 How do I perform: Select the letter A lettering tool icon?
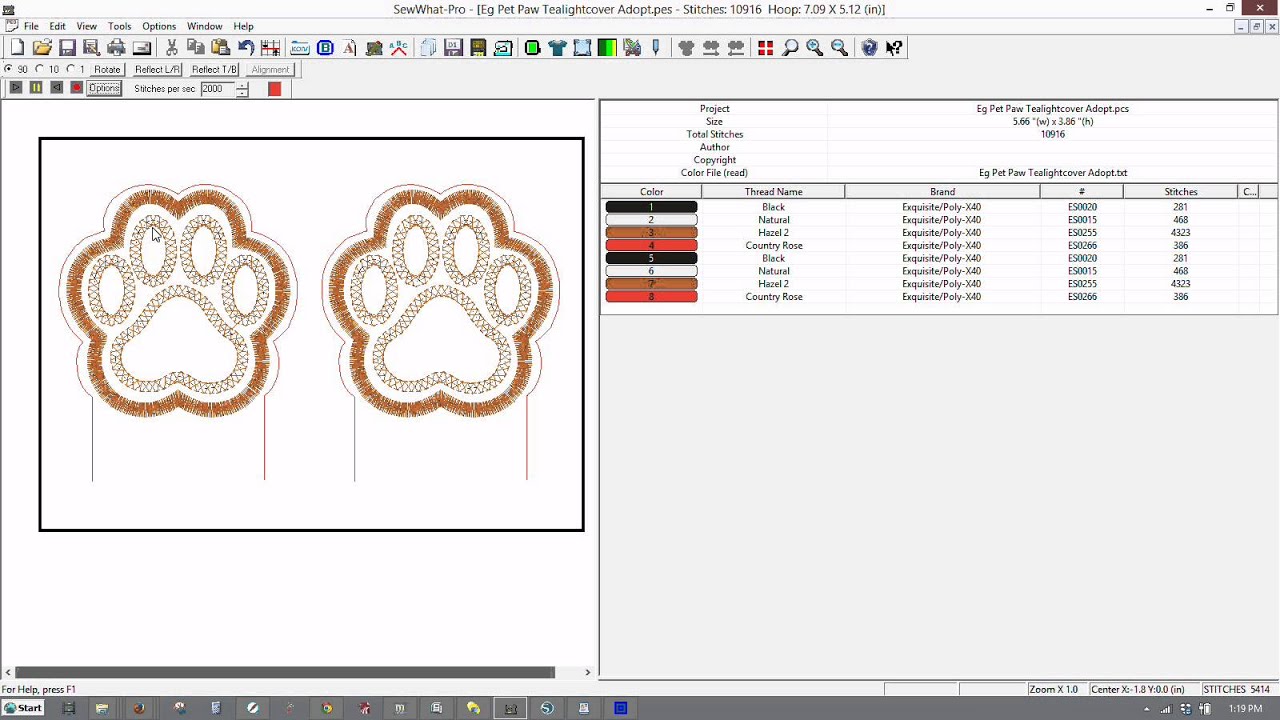350,47
